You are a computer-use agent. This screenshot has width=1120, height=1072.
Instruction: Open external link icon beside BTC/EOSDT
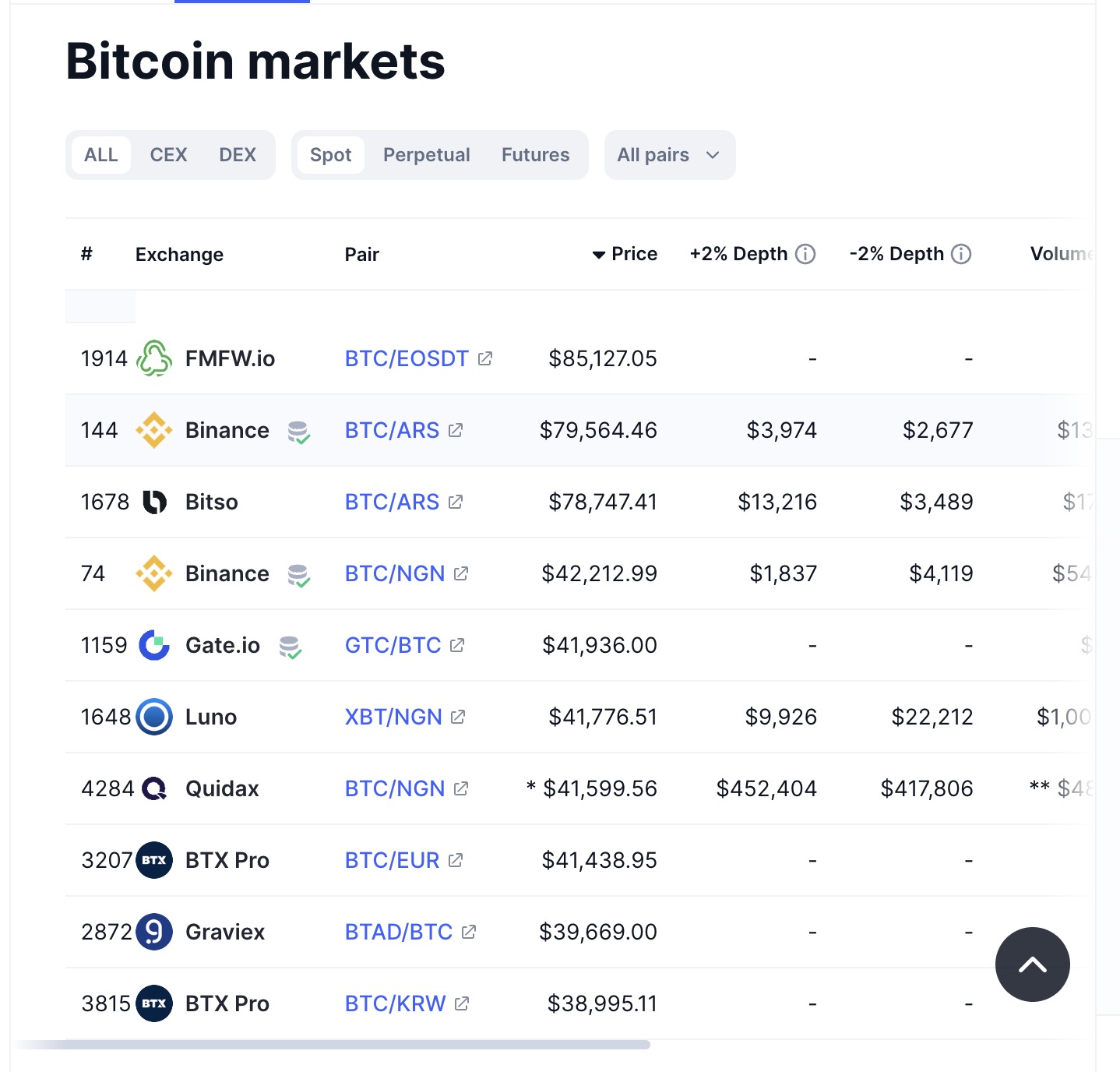[485, 358]
